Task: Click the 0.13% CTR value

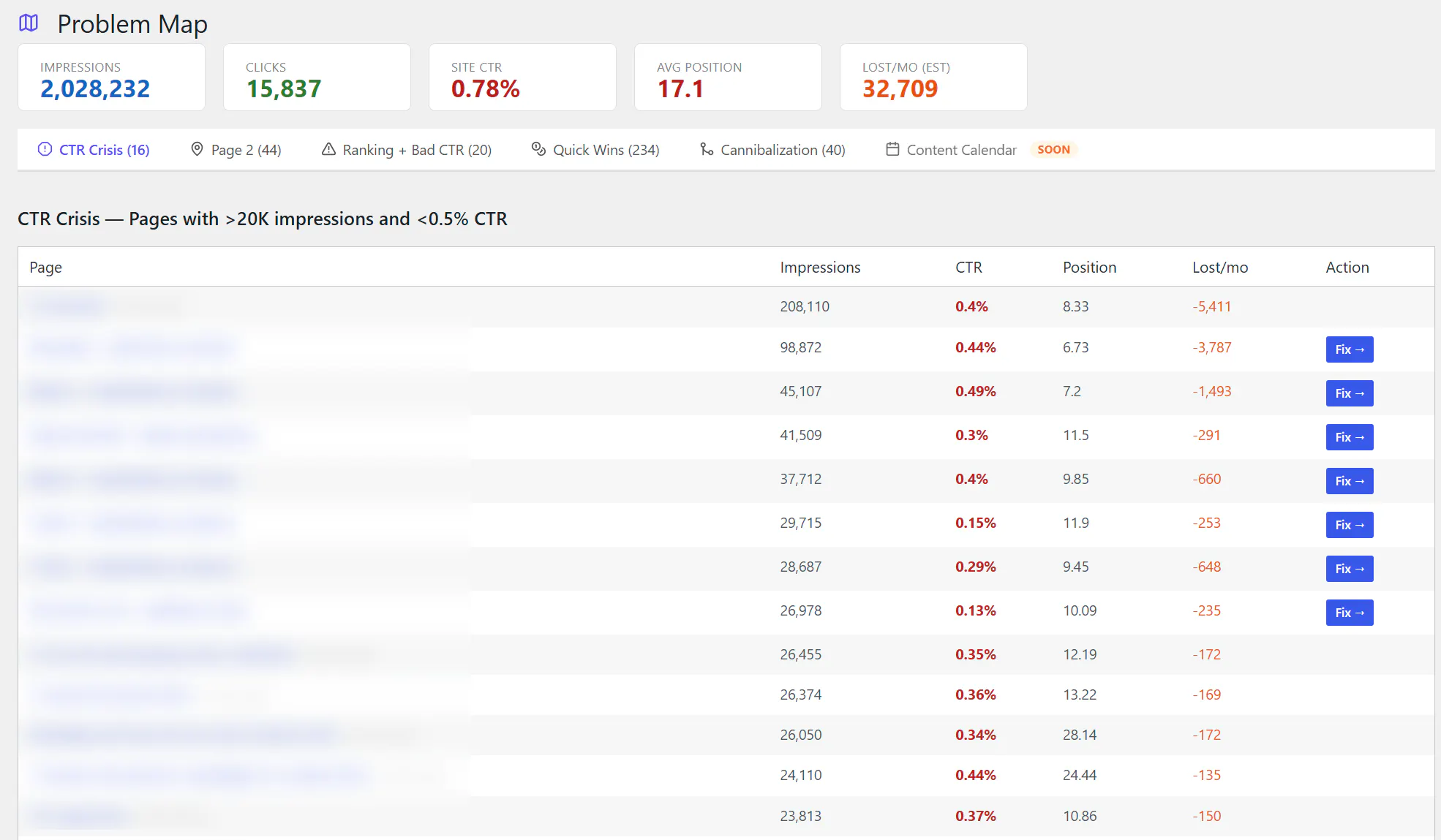Action: tap(975, 610)
